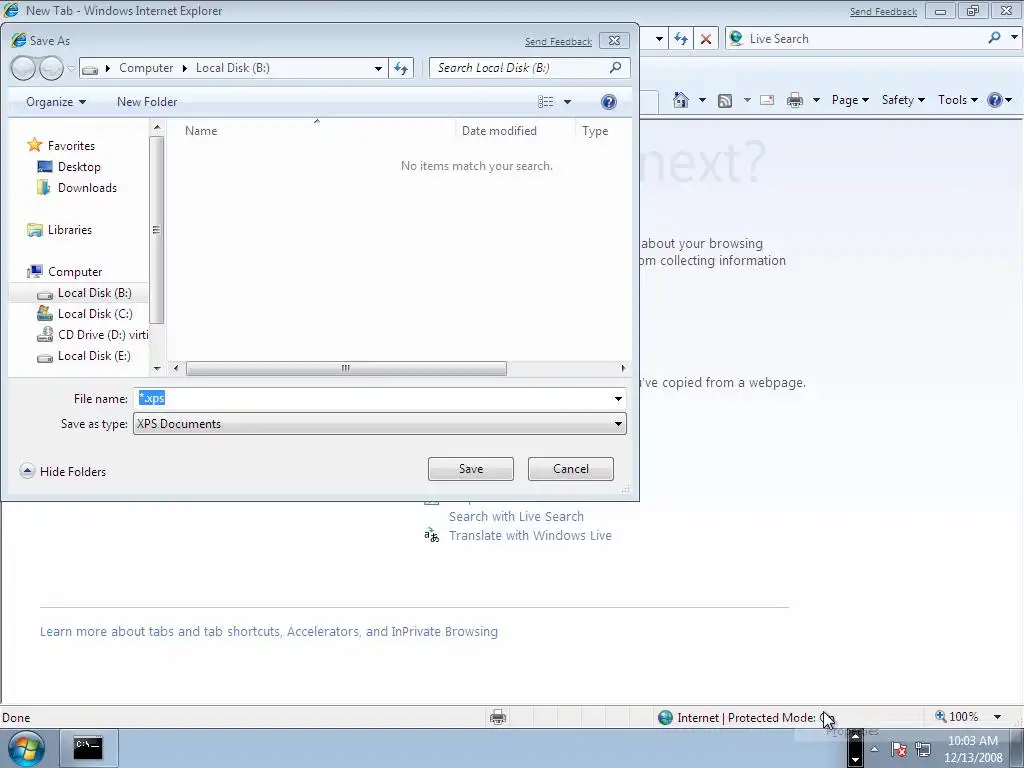The image size is (1024, 768).
Task: Click the navigation pane scroll up arrow
Action: pyautogui.click(x=157, y=127)
